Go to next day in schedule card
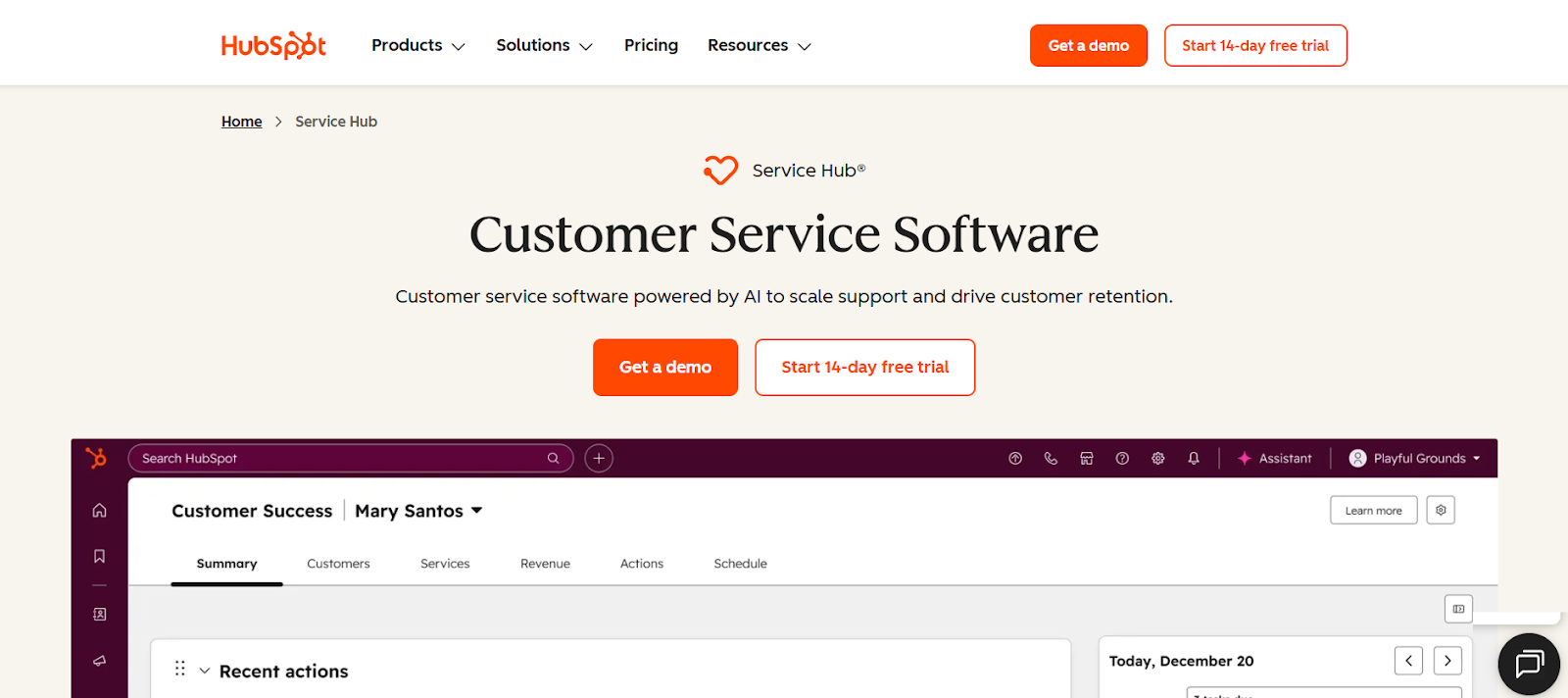The width and height of the screenshot is (1568, 698). (x=1447, y=661)
